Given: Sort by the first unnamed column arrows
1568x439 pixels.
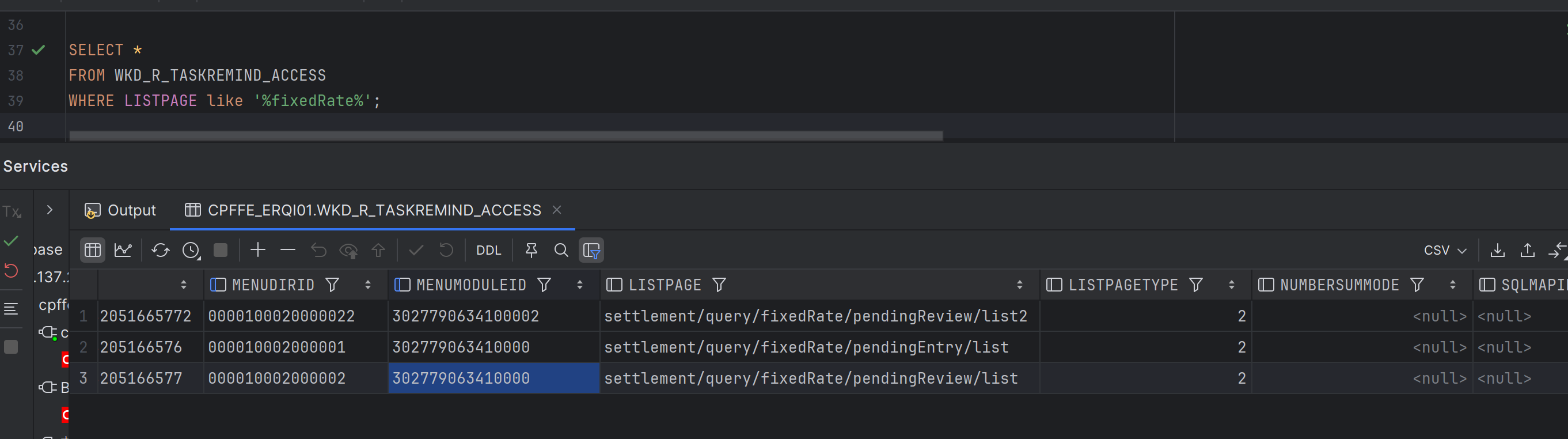Looking at the screenshot, I should pyautogui.click(x=184, y=285).
